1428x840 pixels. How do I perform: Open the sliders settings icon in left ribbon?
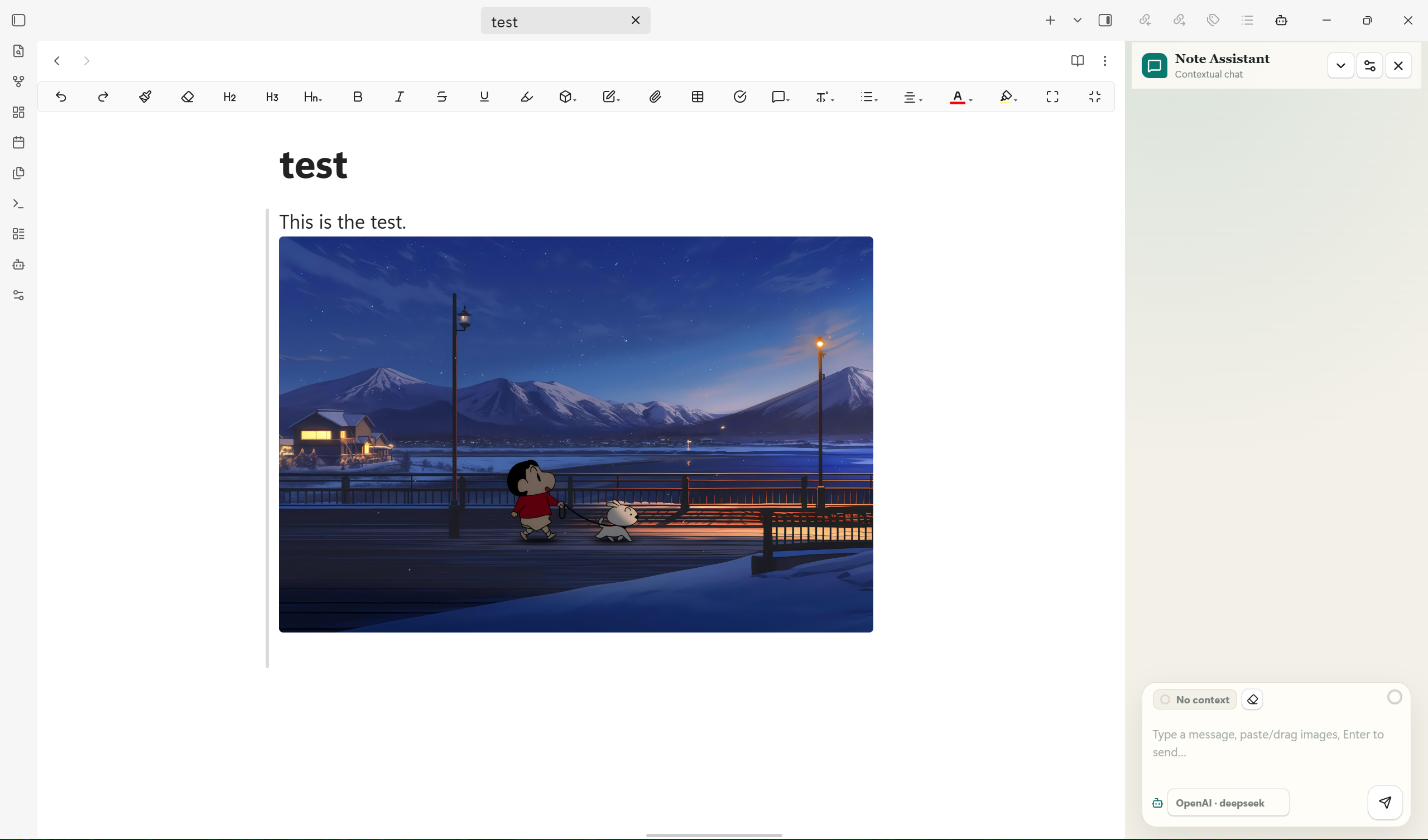click(x=19, y=295)
